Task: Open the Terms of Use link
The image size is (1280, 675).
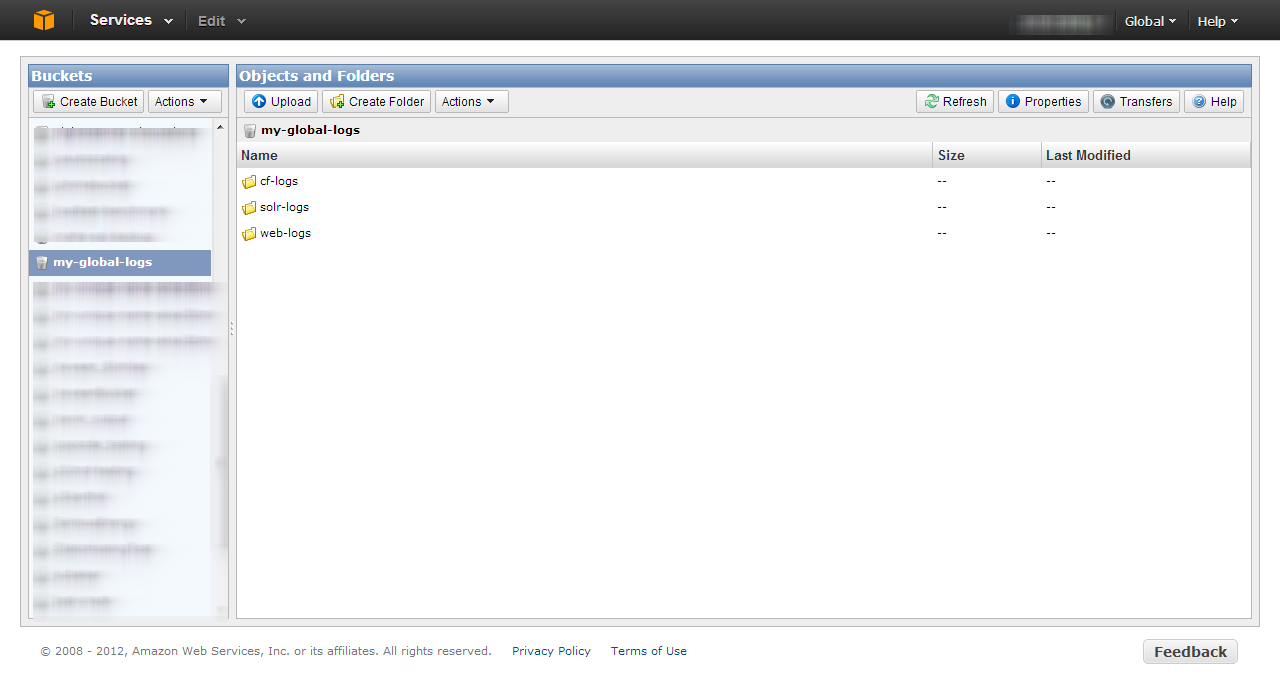Action: [648, 651]
